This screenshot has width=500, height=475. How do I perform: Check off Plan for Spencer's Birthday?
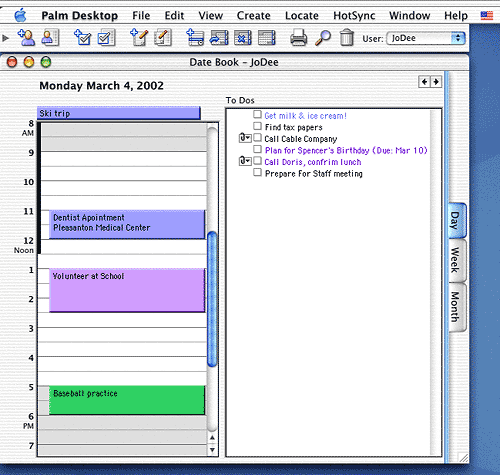pos(257,149)
